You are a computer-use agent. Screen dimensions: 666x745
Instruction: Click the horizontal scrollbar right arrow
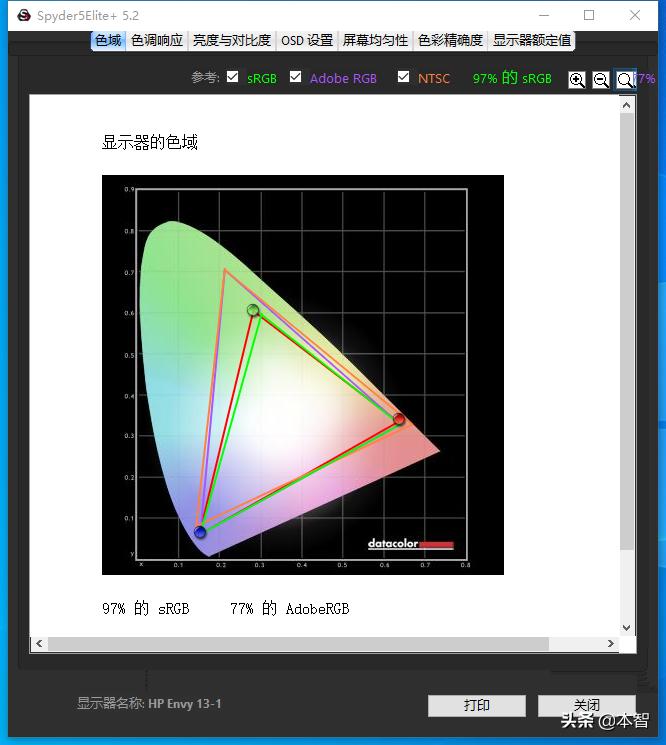(x=611, y=644)
